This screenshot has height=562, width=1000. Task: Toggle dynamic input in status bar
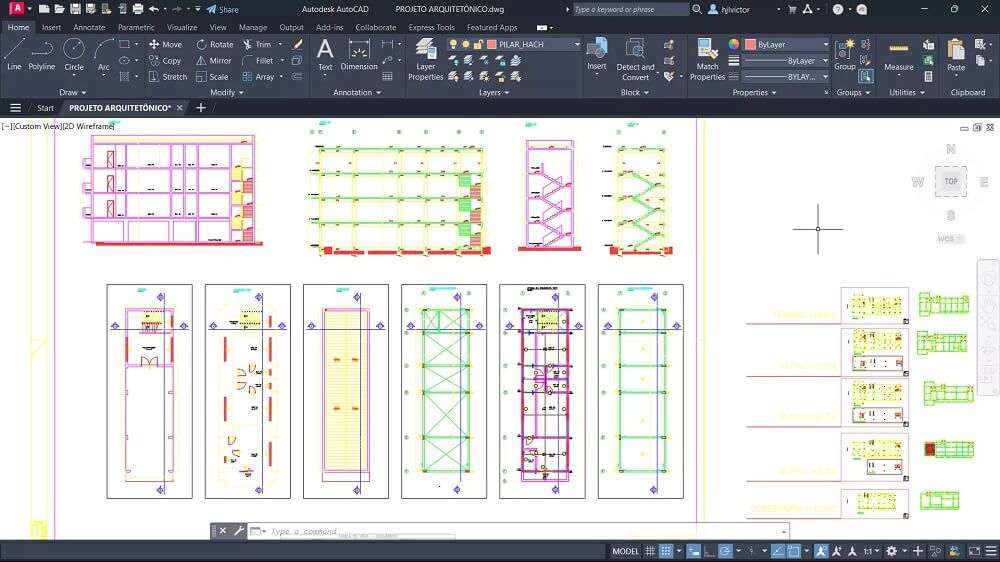click(x=693, y=551)
